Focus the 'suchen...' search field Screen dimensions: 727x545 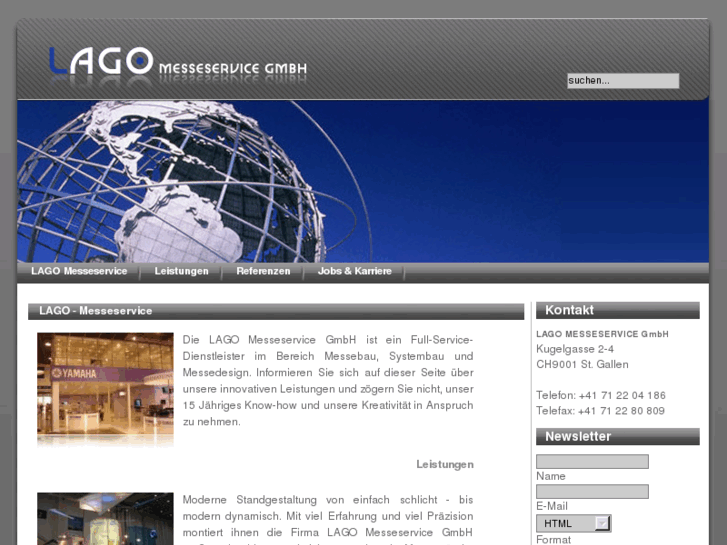pos(623,81)
